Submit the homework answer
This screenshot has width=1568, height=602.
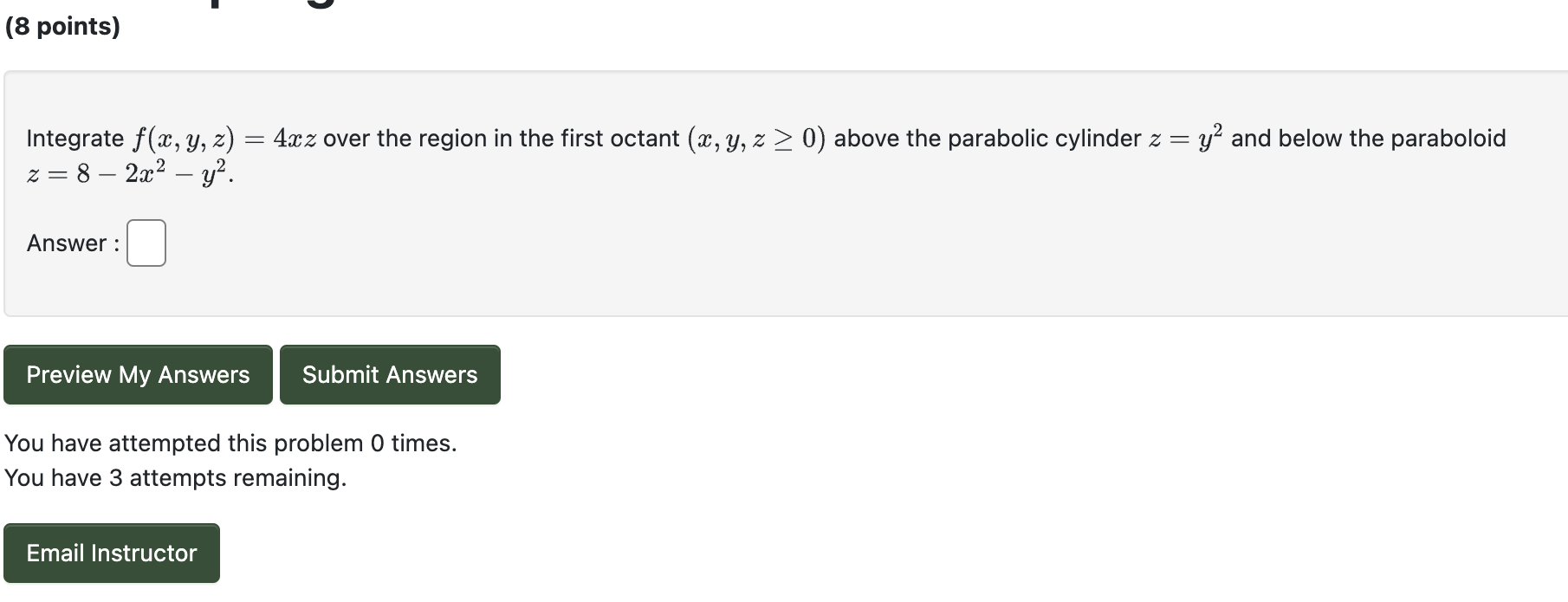pos(390,374)
